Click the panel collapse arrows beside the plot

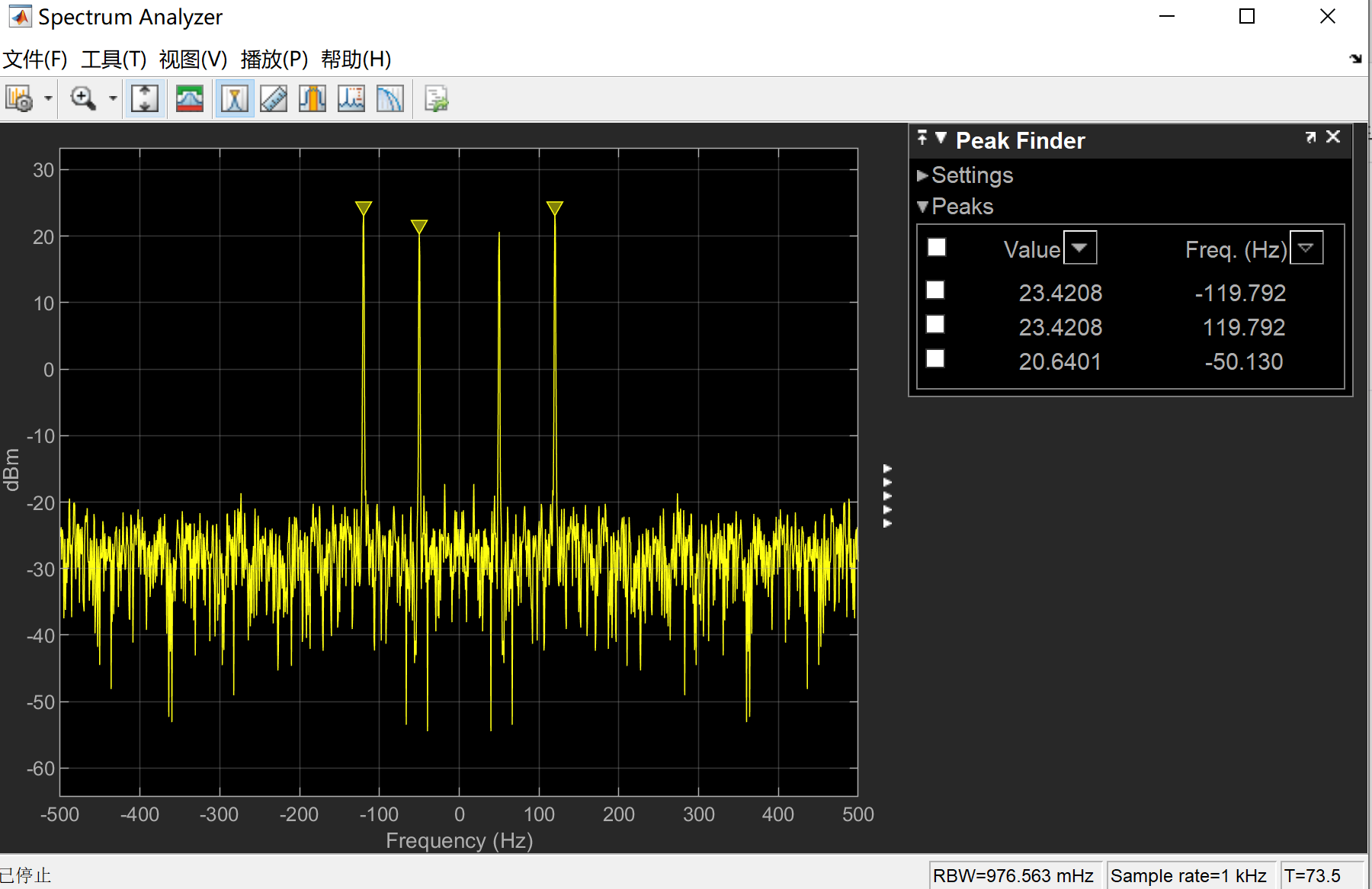click(x=887, y=496)
